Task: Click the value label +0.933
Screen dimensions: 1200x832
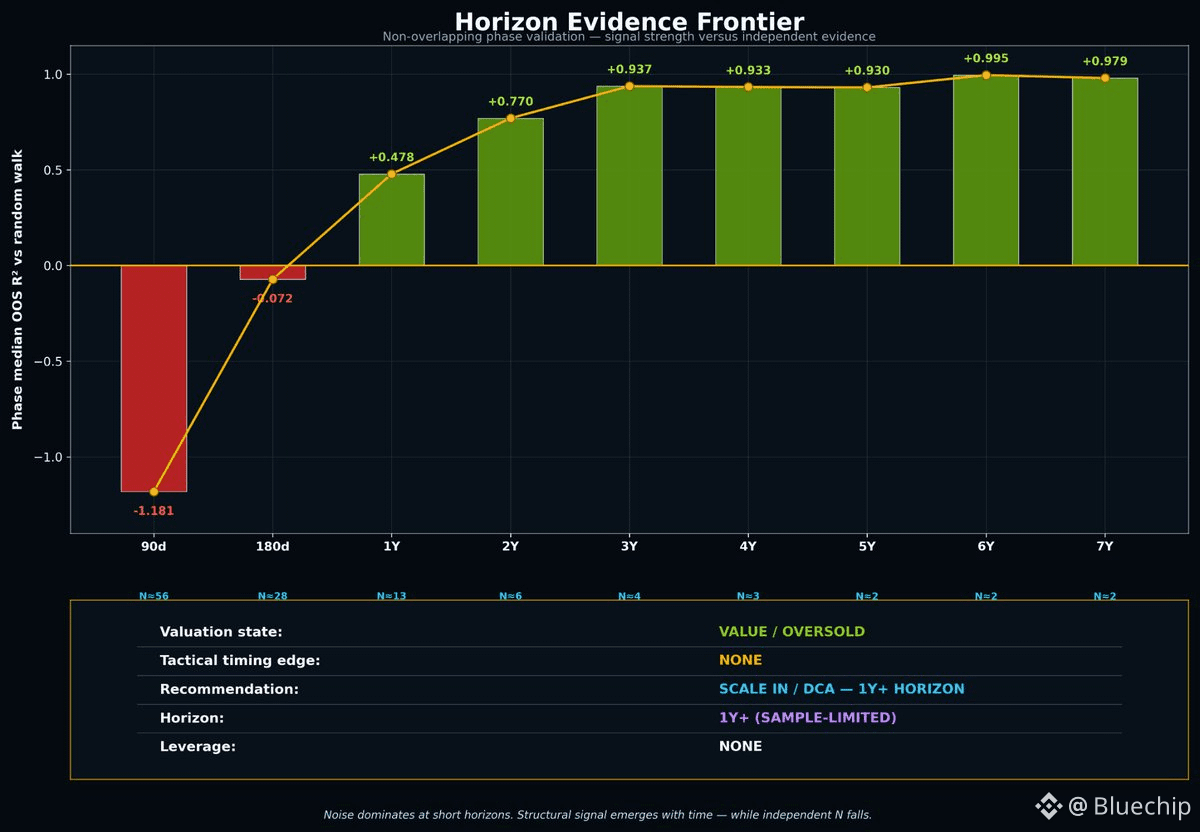Action: [748, 71]
